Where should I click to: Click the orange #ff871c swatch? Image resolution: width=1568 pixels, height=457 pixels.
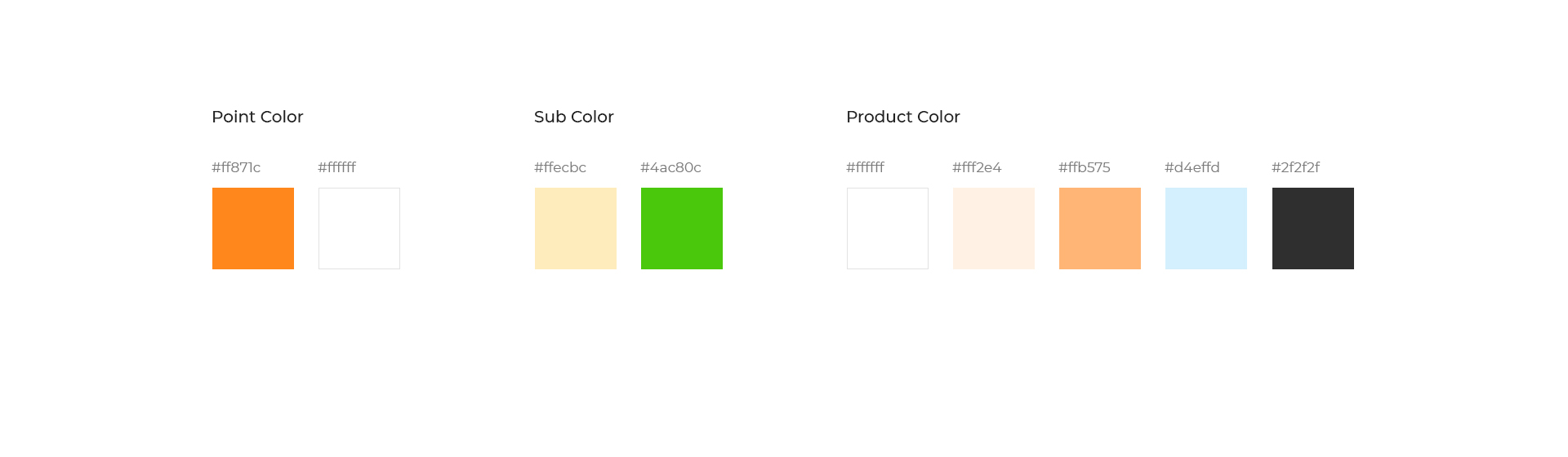(x=253, y=228)
